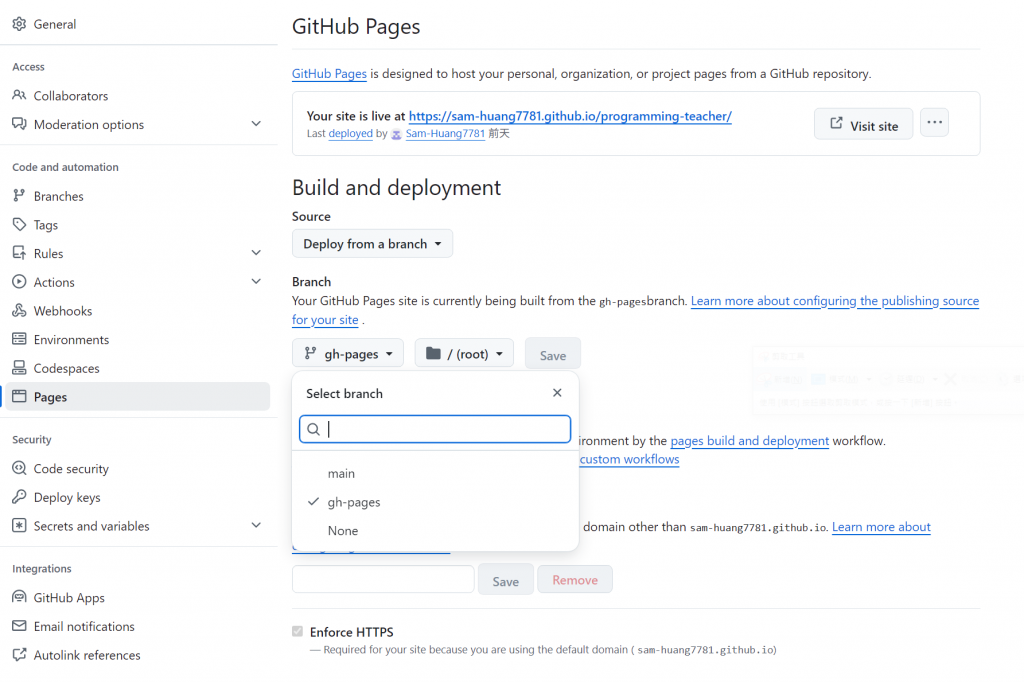Viewport: 1024px width, 682px height.
Task: Click the Secrets and variables asterisk icon
Action: 19,526
